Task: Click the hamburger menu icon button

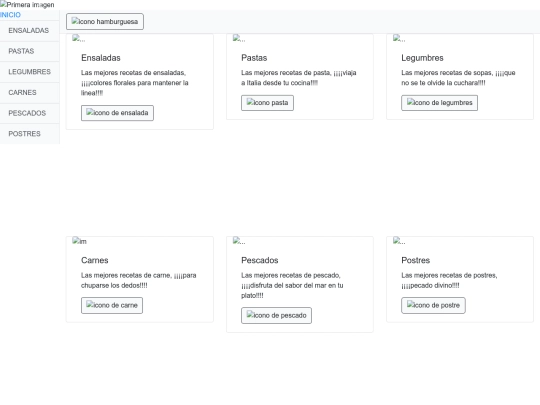Action: (105, 22)
